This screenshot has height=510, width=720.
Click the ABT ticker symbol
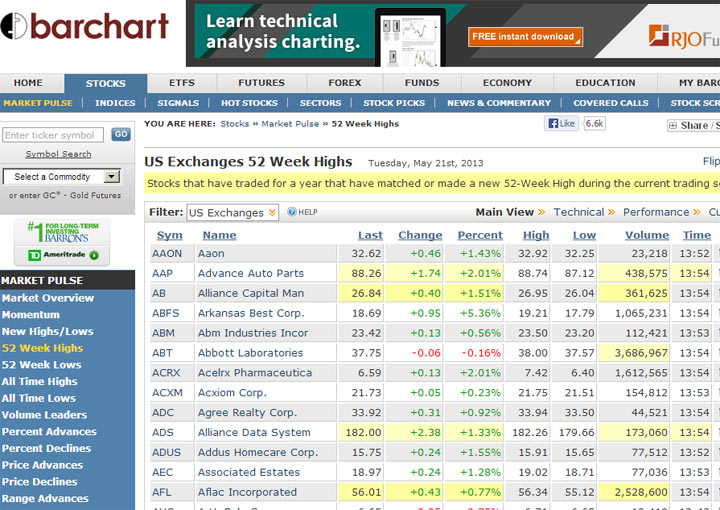tap(162, 353)
